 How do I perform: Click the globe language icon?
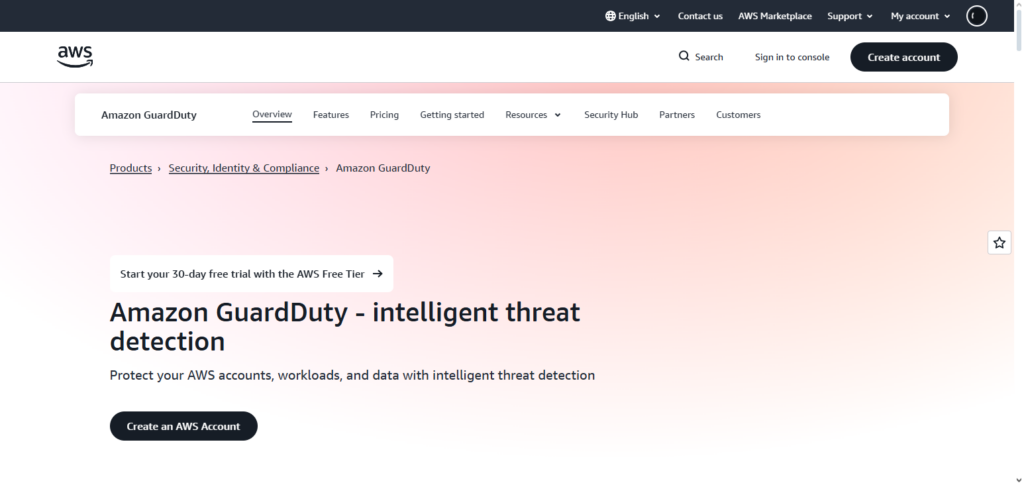coord(610,16)
